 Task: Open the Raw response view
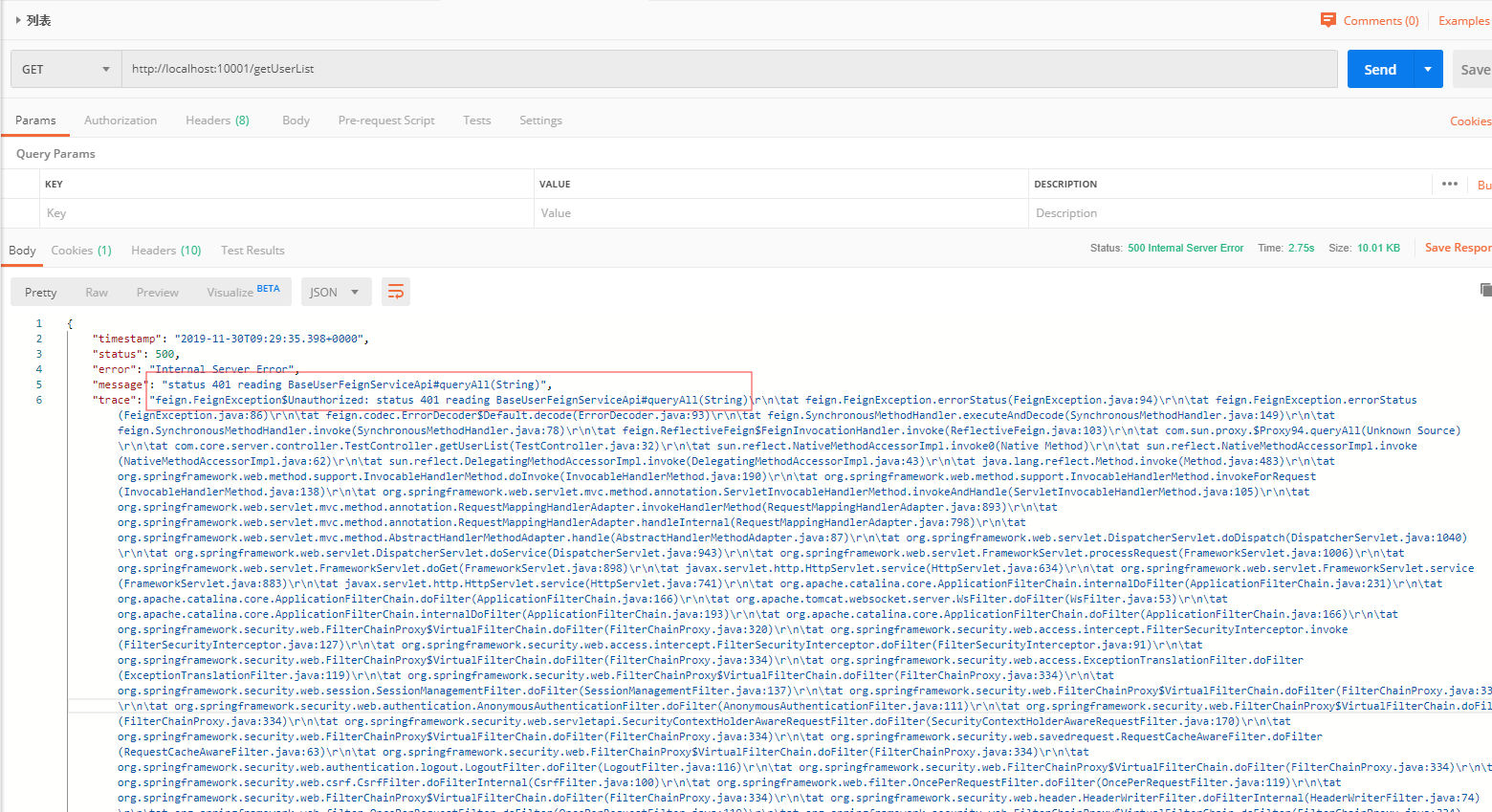click(96, 291)
